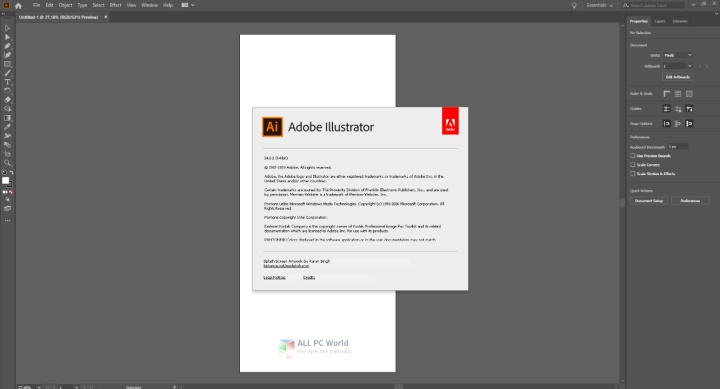The image size is (720, 389).
Task: Open the Units dropdown
Action: pyautogui.click(x=678, y=55)
